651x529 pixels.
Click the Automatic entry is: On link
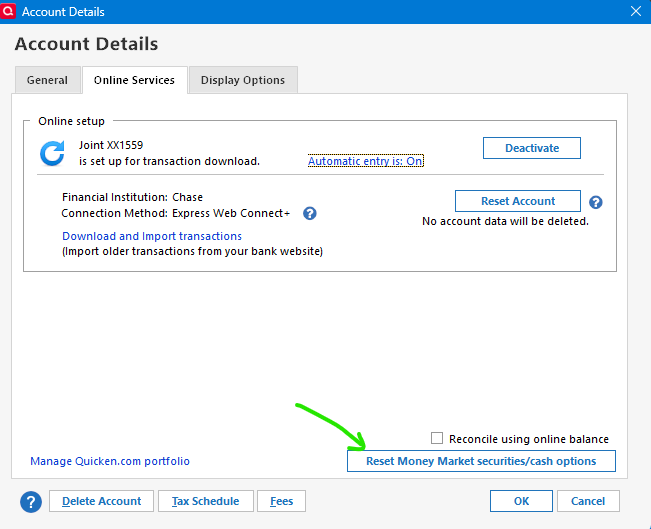(x=365, y=161)
